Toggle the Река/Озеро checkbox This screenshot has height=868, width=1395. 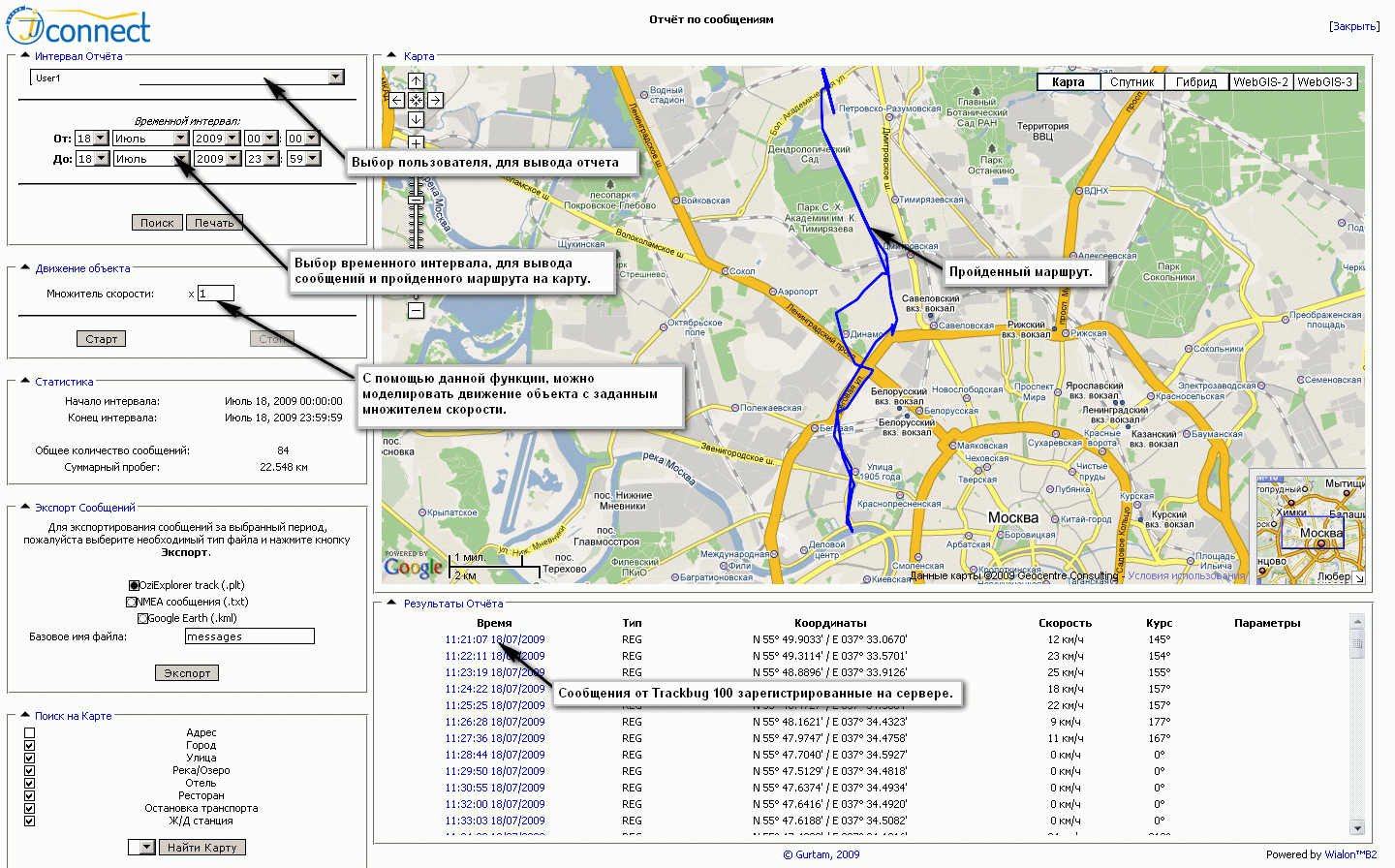point(29,771)
